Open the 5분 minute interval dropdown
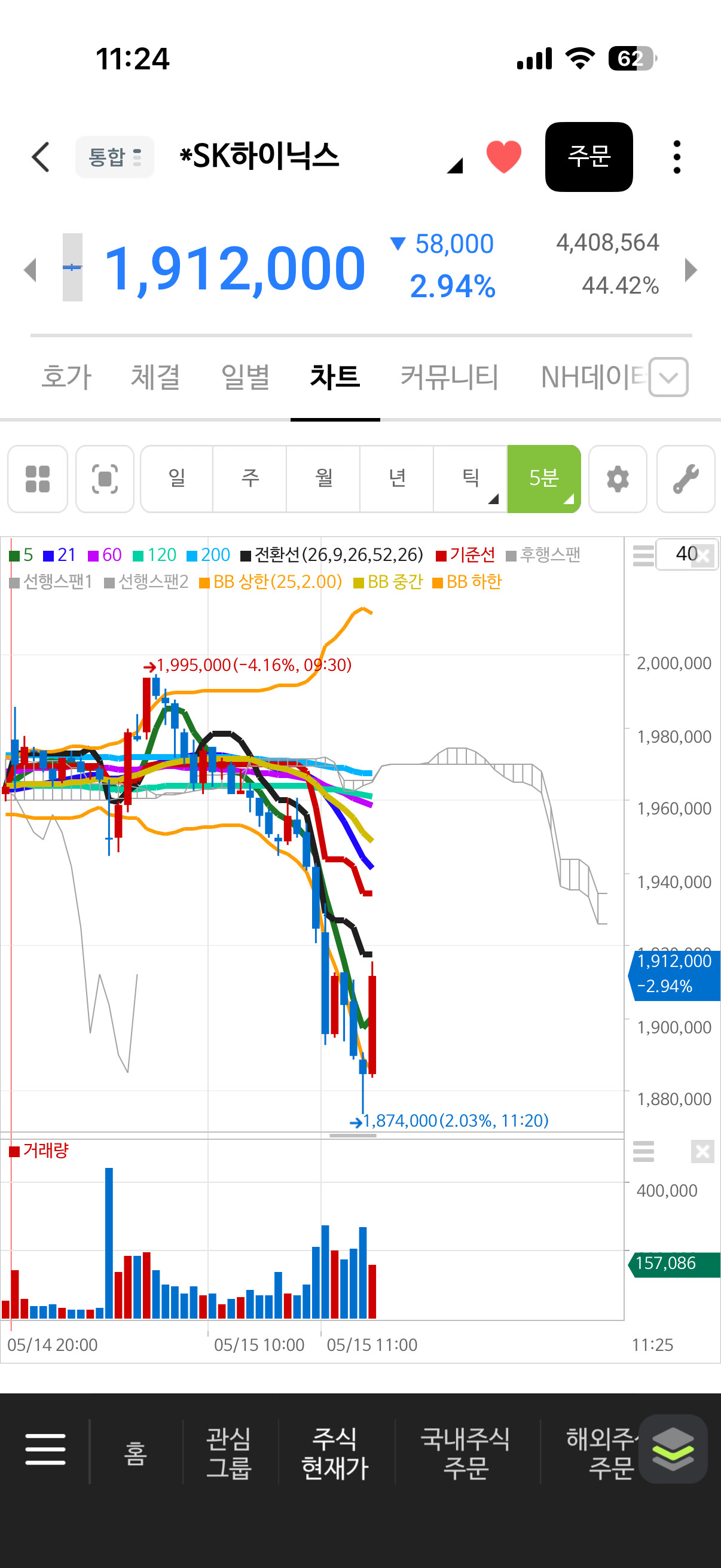 point(544,479)
